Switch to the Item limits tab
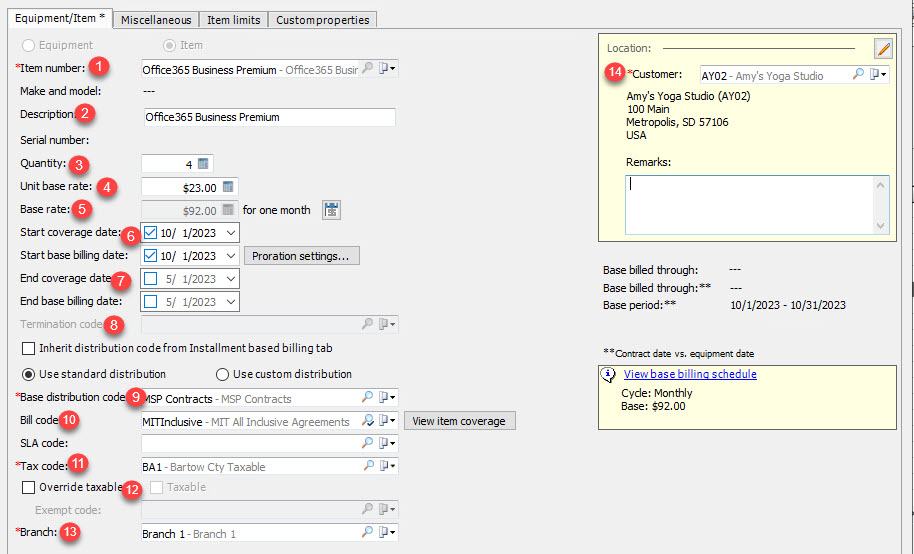 (x=233, y=20)
